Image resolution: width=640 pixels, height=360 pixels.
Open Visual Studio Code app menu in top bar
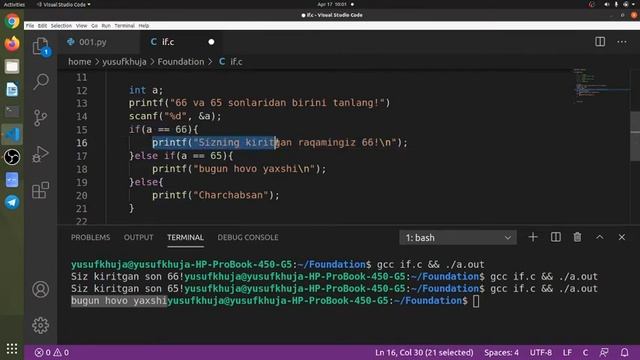63,4
